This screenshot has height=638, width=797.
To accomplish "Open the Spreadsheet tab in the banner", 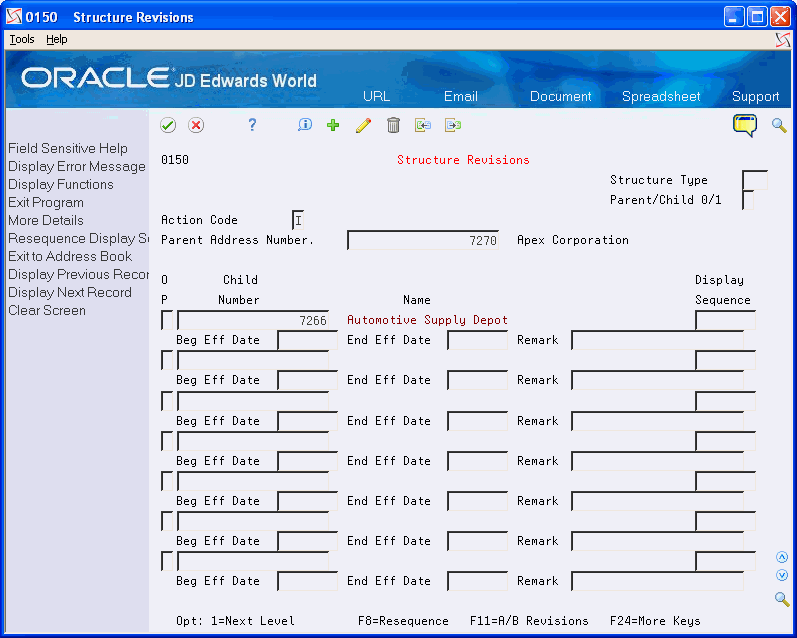I will tap(661, 96).
